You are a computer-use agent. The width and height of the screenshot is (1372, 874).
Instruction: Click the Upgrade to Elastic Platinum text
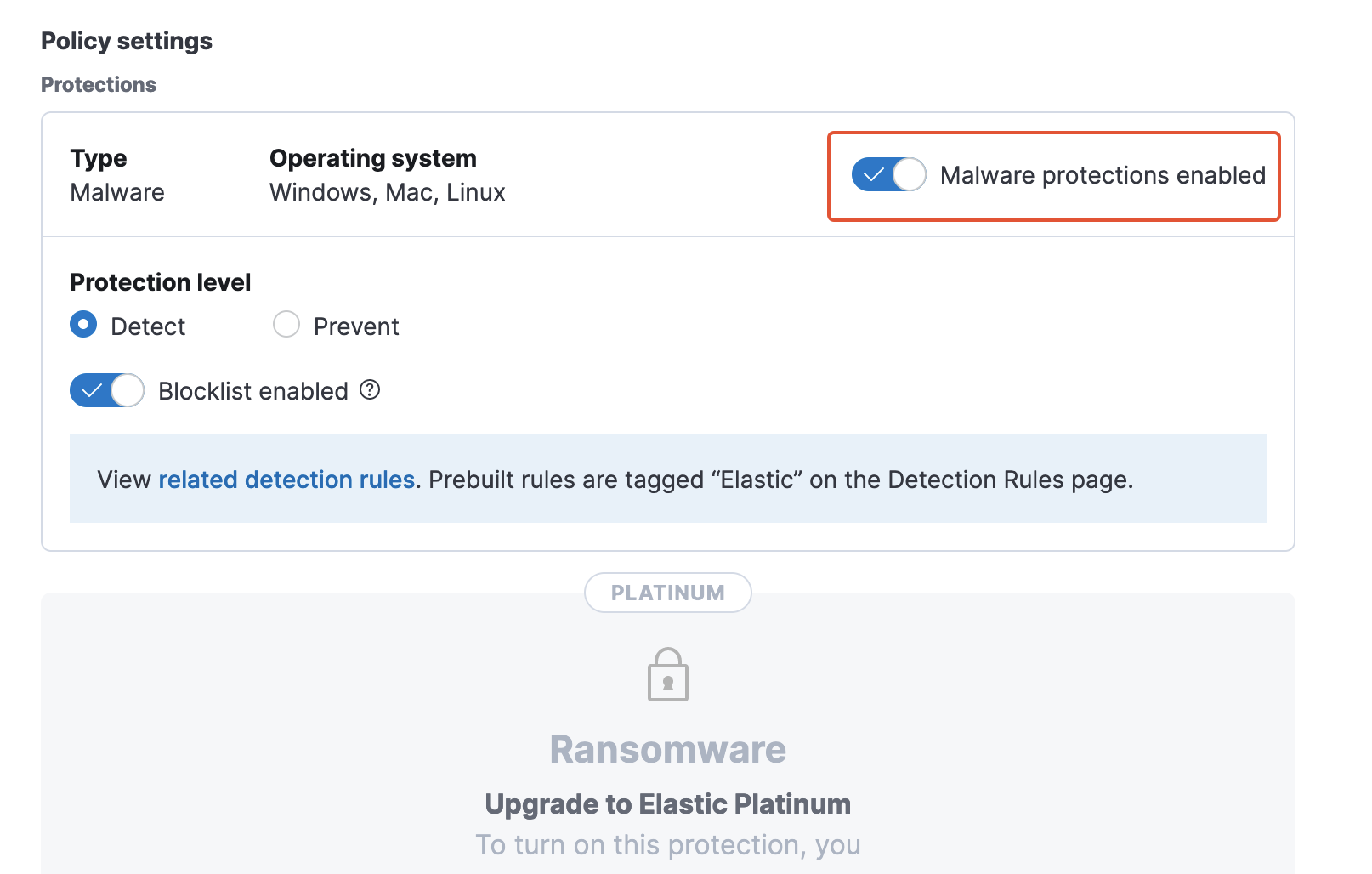pyautogui.click(x=667, y=804)
